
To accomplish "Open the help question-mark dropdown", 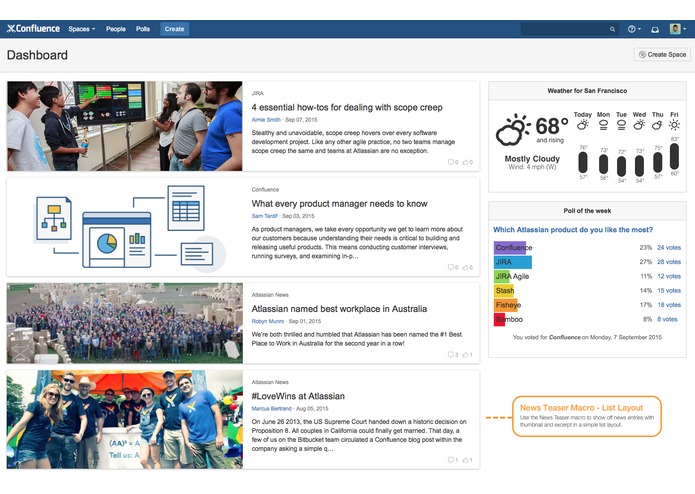I will point(634,29).
